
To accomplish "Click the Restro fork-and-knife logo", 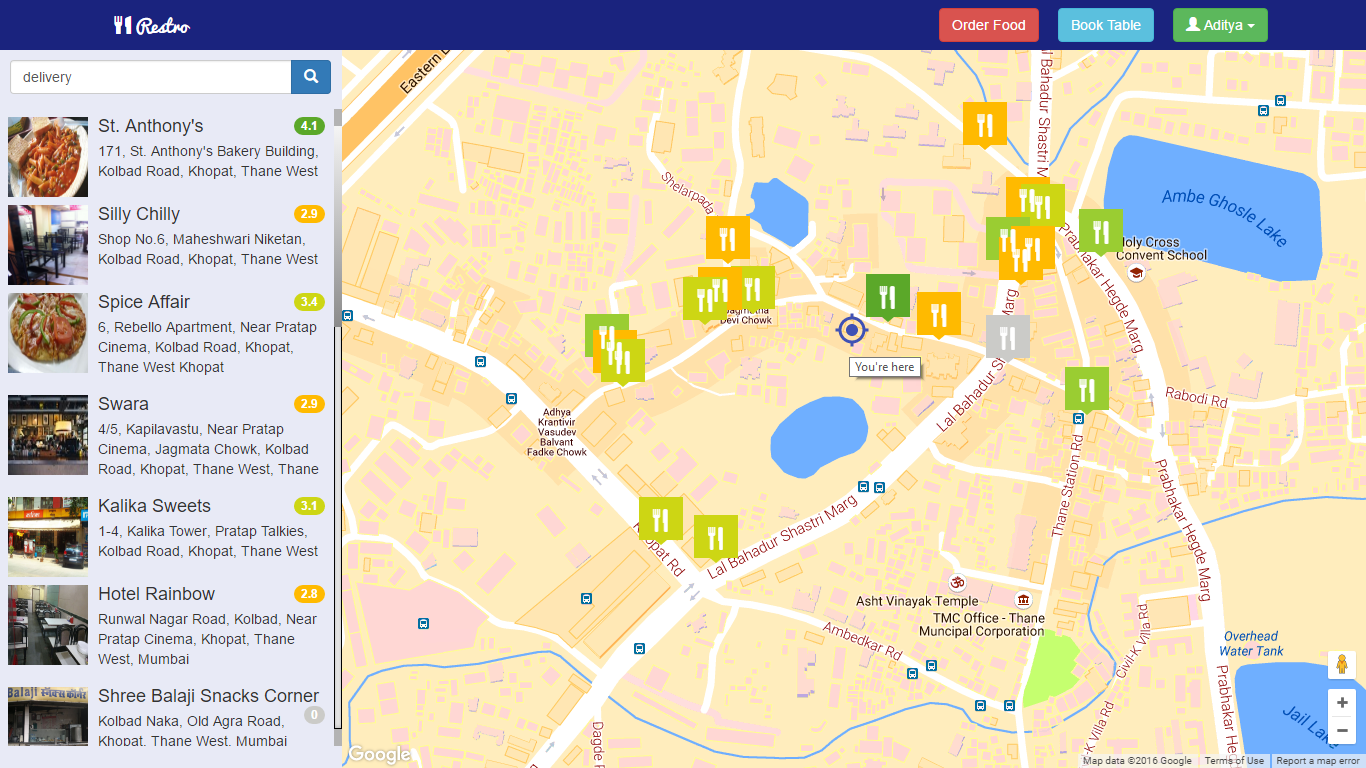I will [x=152, y=25].
